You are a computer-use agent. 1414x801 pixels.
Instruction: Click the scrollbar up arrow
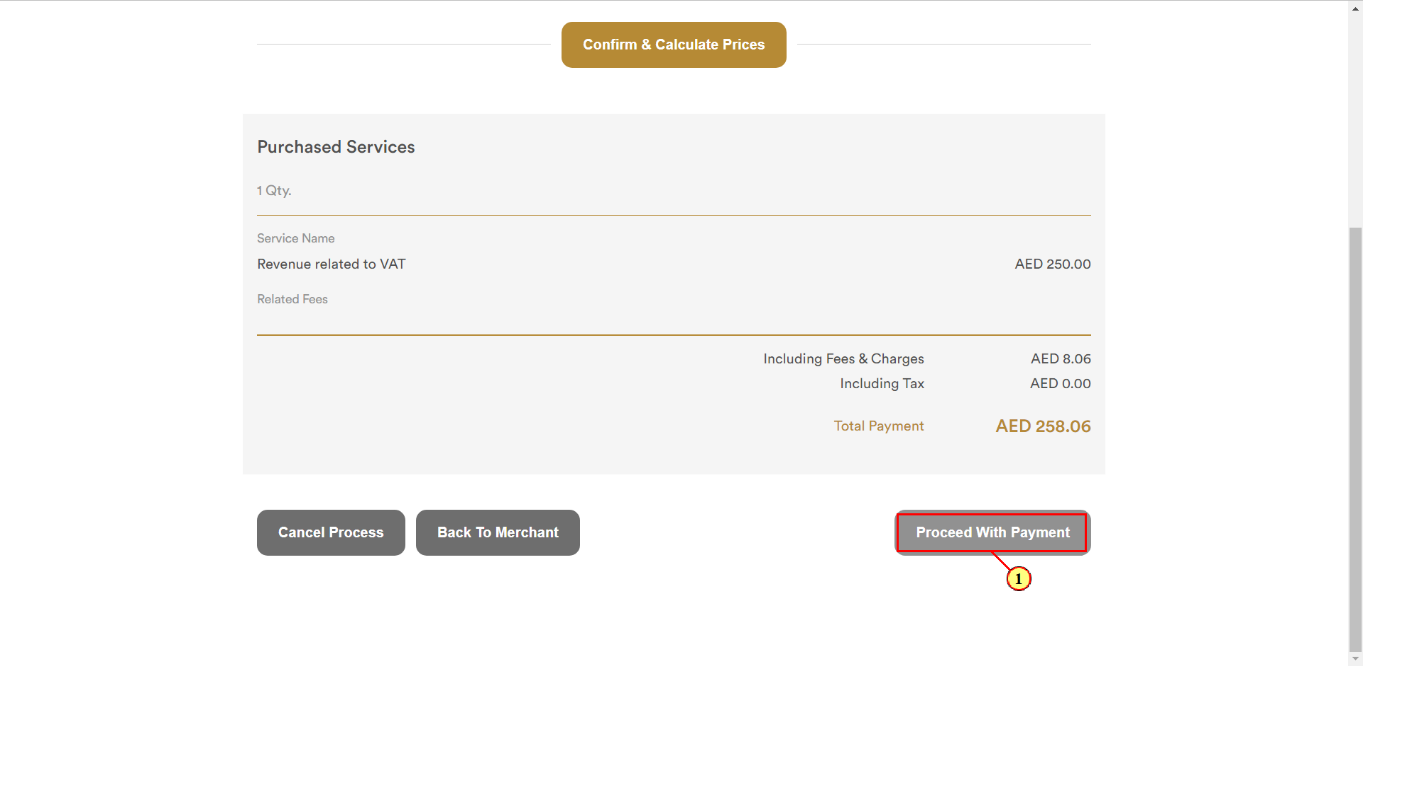click(x=1356, y=8)
